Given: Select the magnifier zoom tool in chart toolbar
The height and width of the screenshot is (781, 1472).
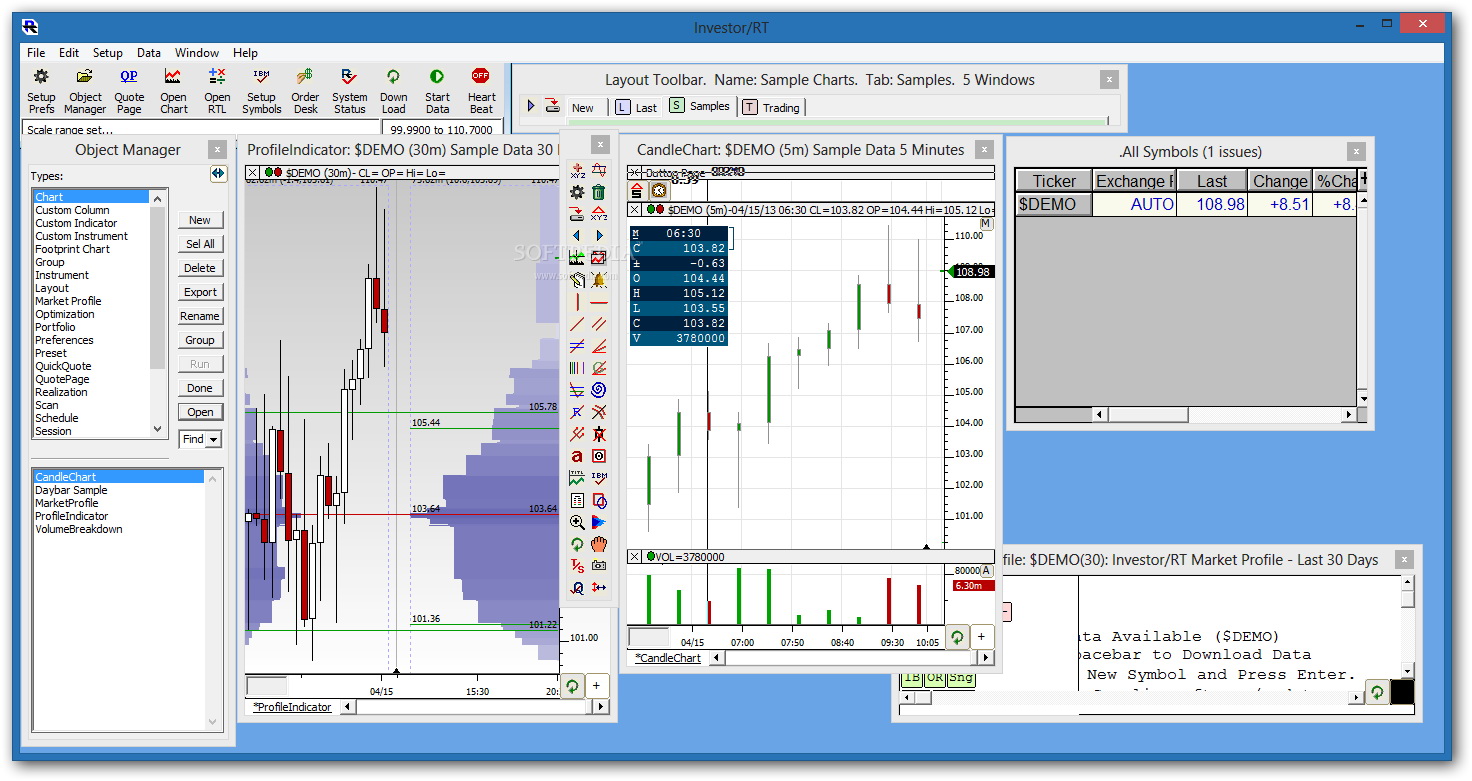Looking at the screenshot, I should click(x=577, y=522).
